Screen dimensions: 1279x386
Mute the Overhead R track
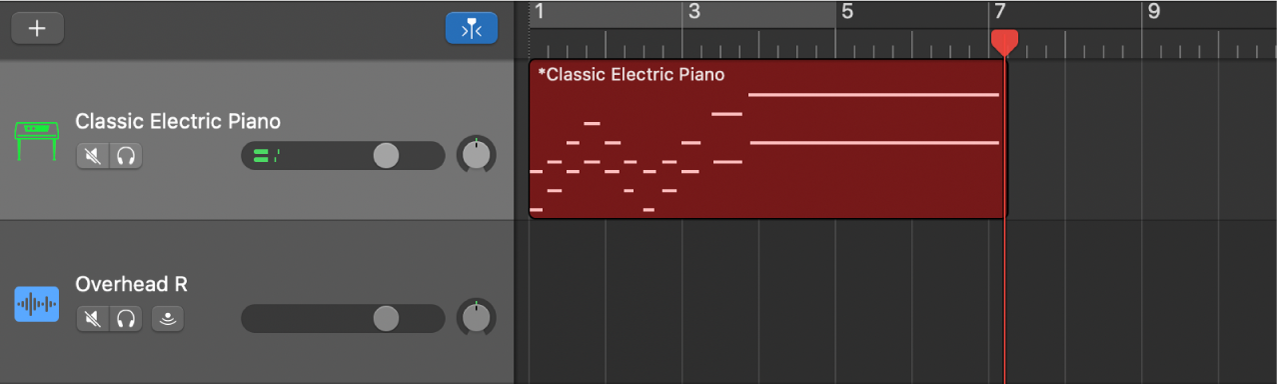pyautogui.click(x=93, y=319)
